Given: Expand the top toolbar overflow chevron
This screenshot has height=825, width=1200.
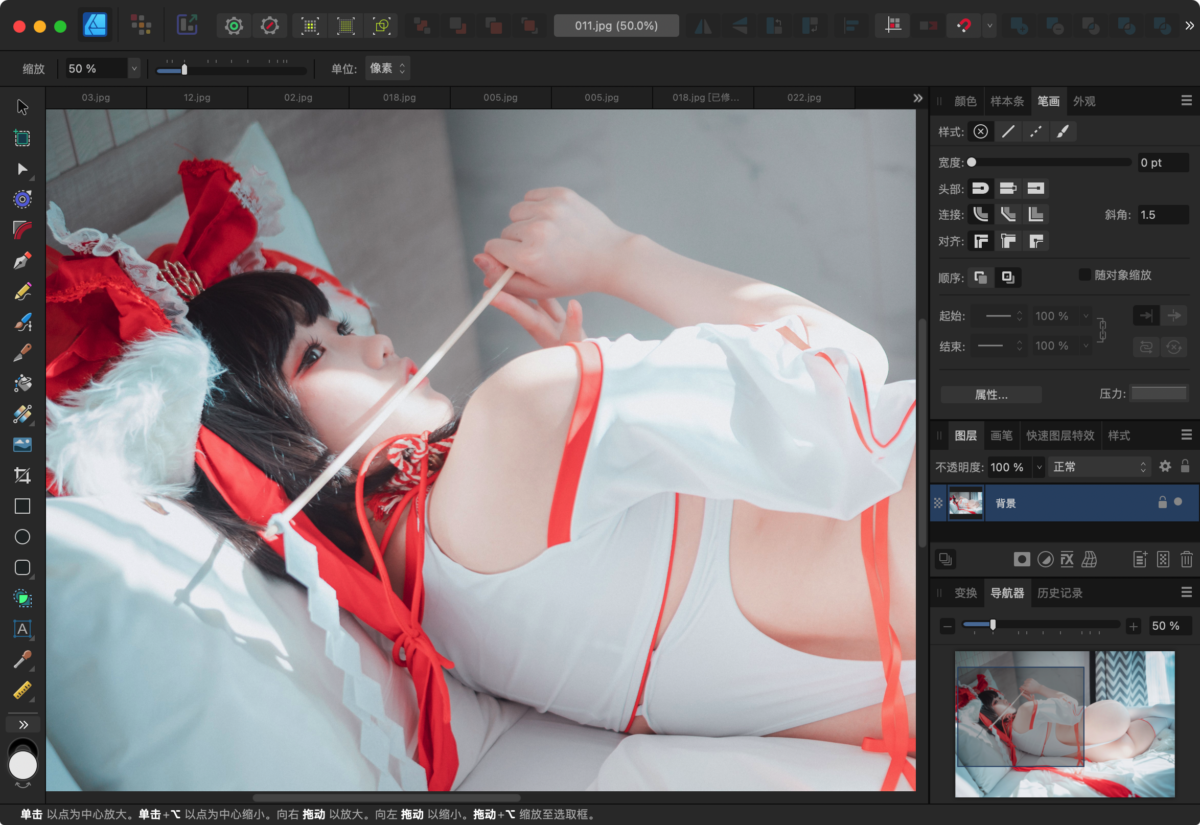Looking at the screenshot, I should [1189, 25].
